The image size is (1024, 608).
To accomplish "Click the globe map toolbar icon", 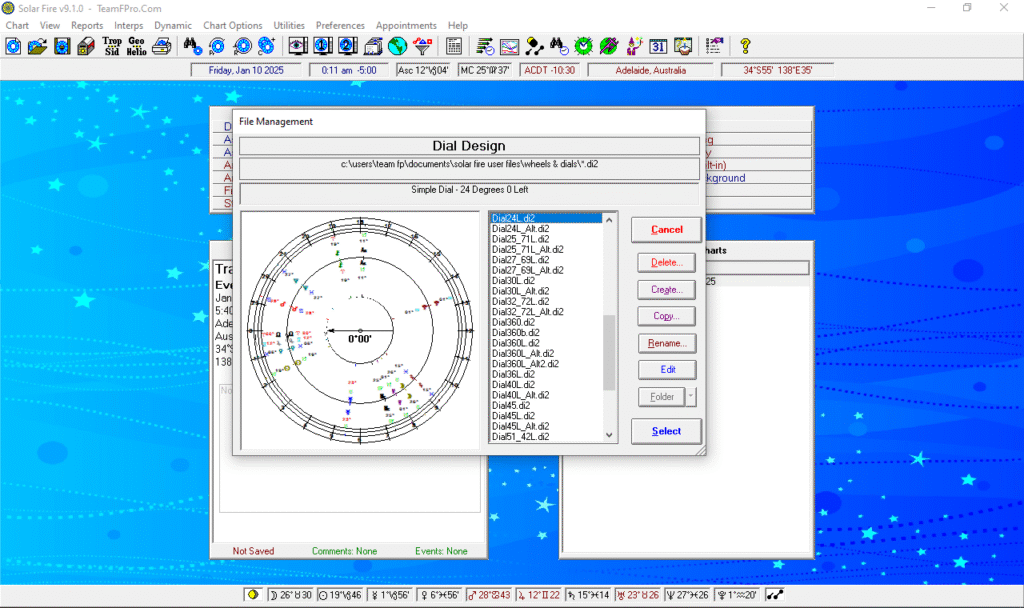I will (398, 46).
